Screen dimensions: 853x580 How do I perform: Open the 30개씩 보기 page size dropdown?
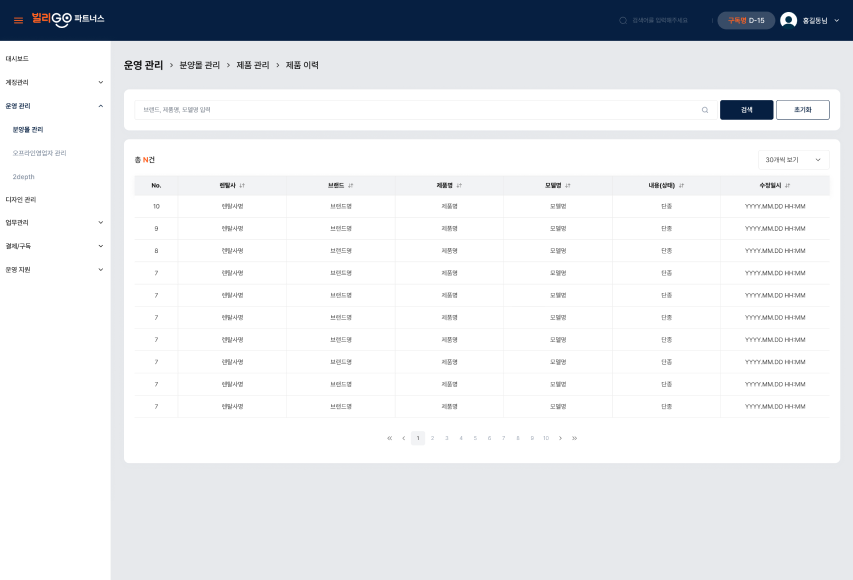pyautogui.click(x=794, y=160)
